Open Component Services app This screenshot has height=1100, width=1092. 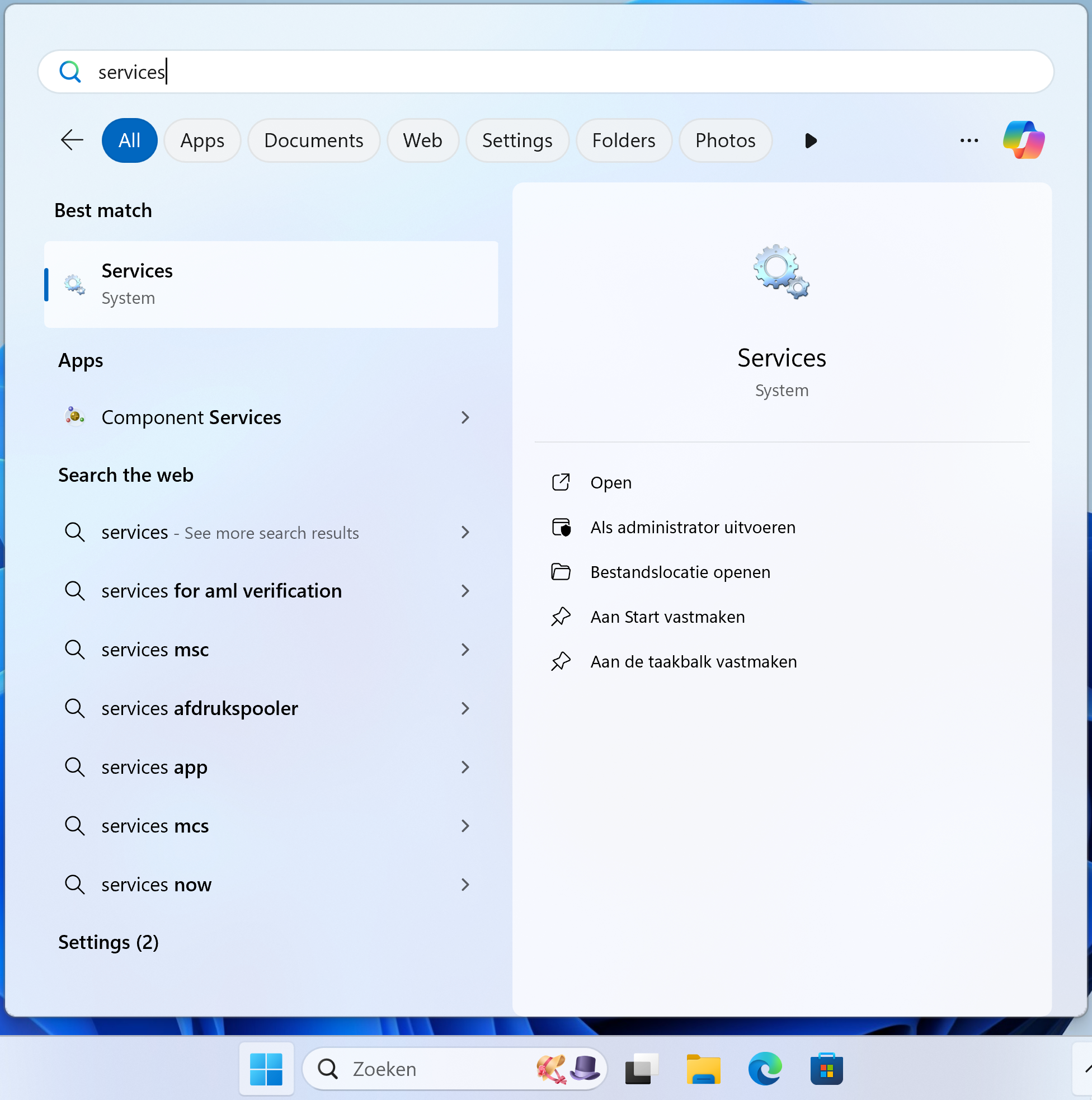[x=190, y=417]
